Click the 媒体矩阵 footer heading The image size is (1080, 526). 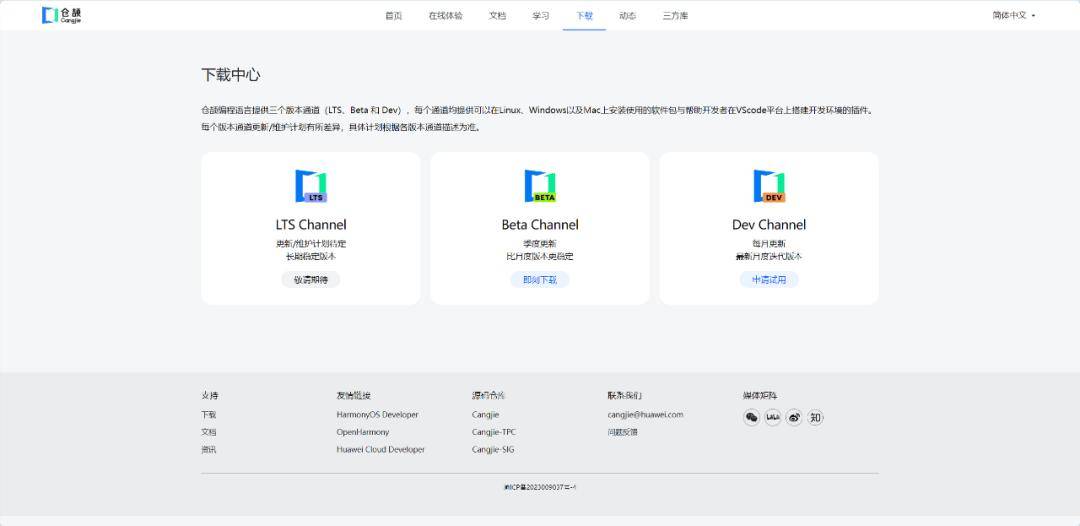tap(760, 396)
